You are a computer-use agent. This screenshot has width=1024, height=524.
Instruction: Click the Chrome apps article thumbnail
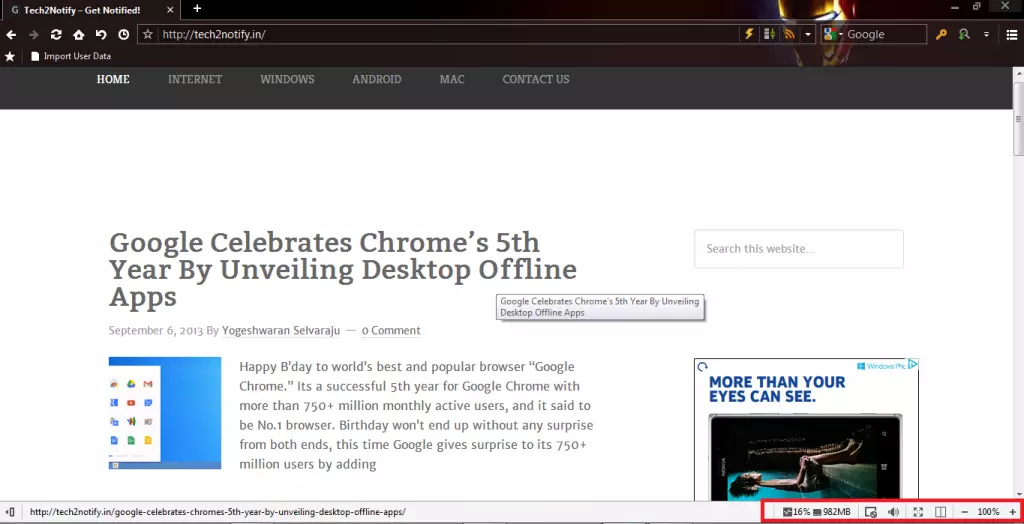165,413
